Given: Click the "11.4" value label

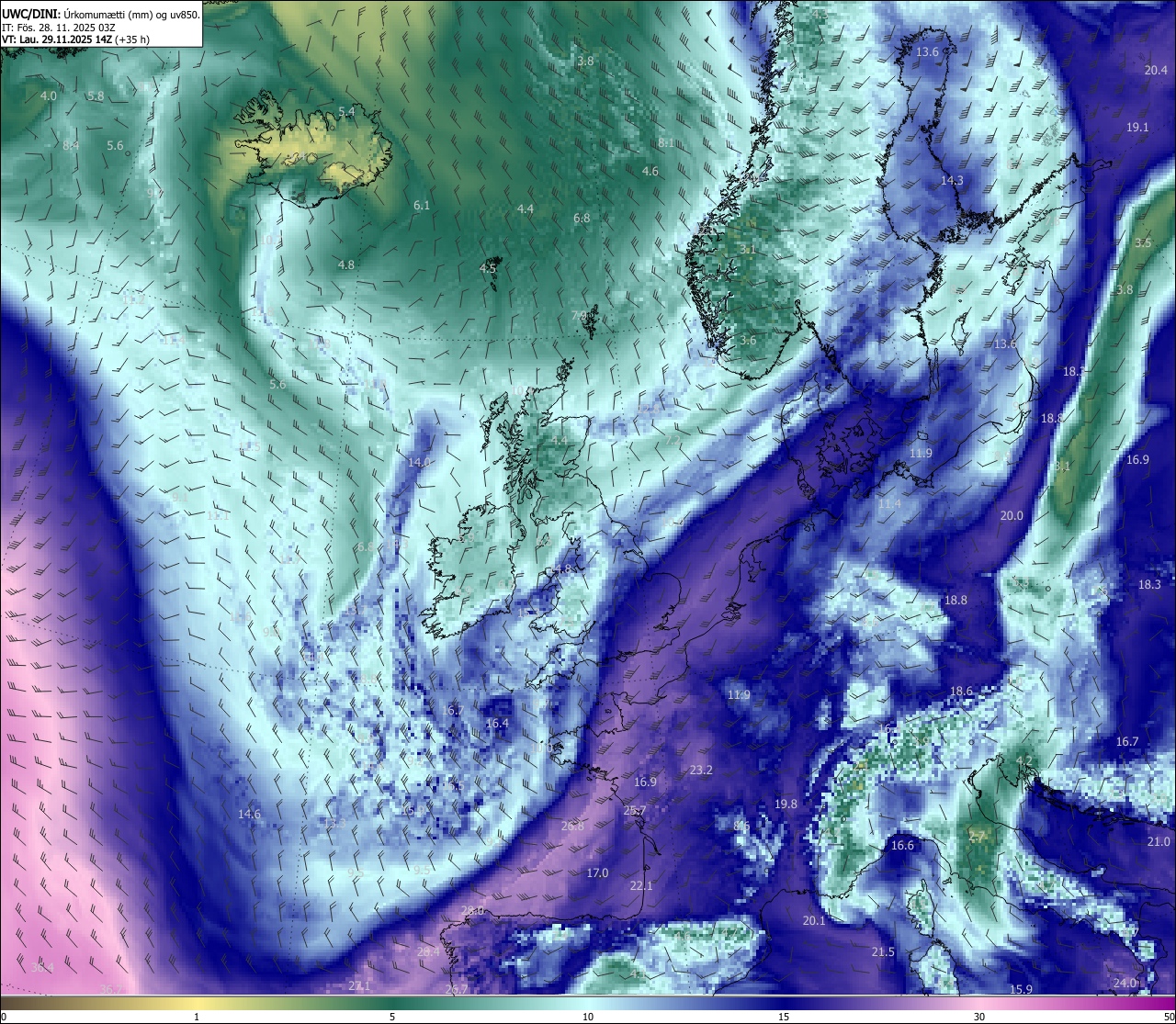Looking at the screenshot, I should point(889,504).
